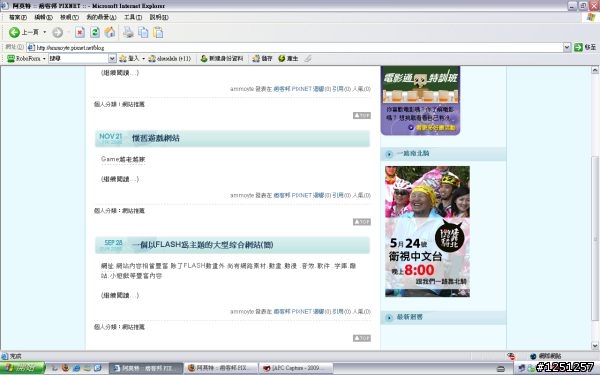
Task: Click TOP button under 懷舊遊戲網站 post
Action: (x=362, y=222)
